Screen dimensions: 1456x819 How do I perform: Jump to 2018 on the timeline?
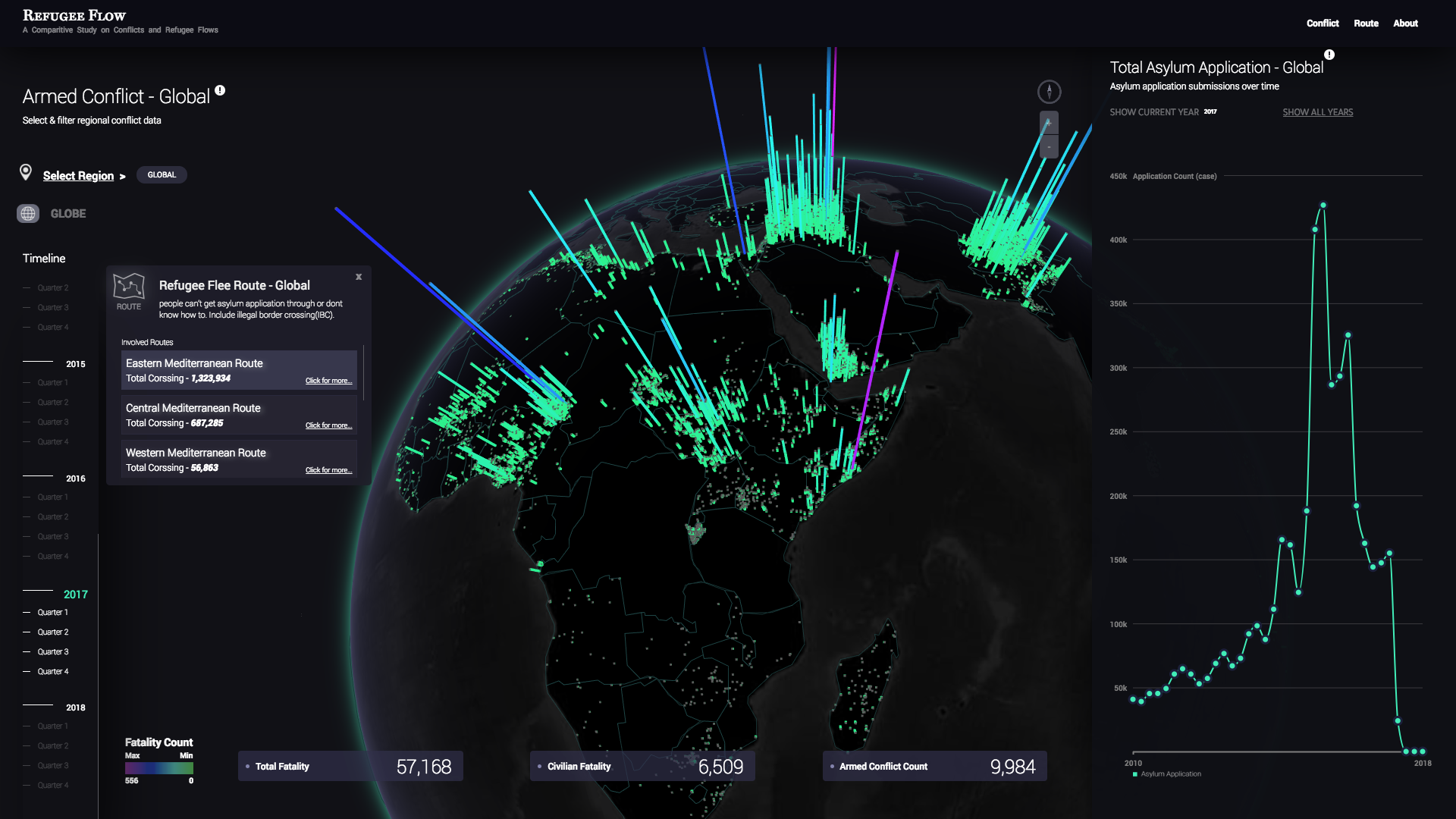click(x=75, y=708)
